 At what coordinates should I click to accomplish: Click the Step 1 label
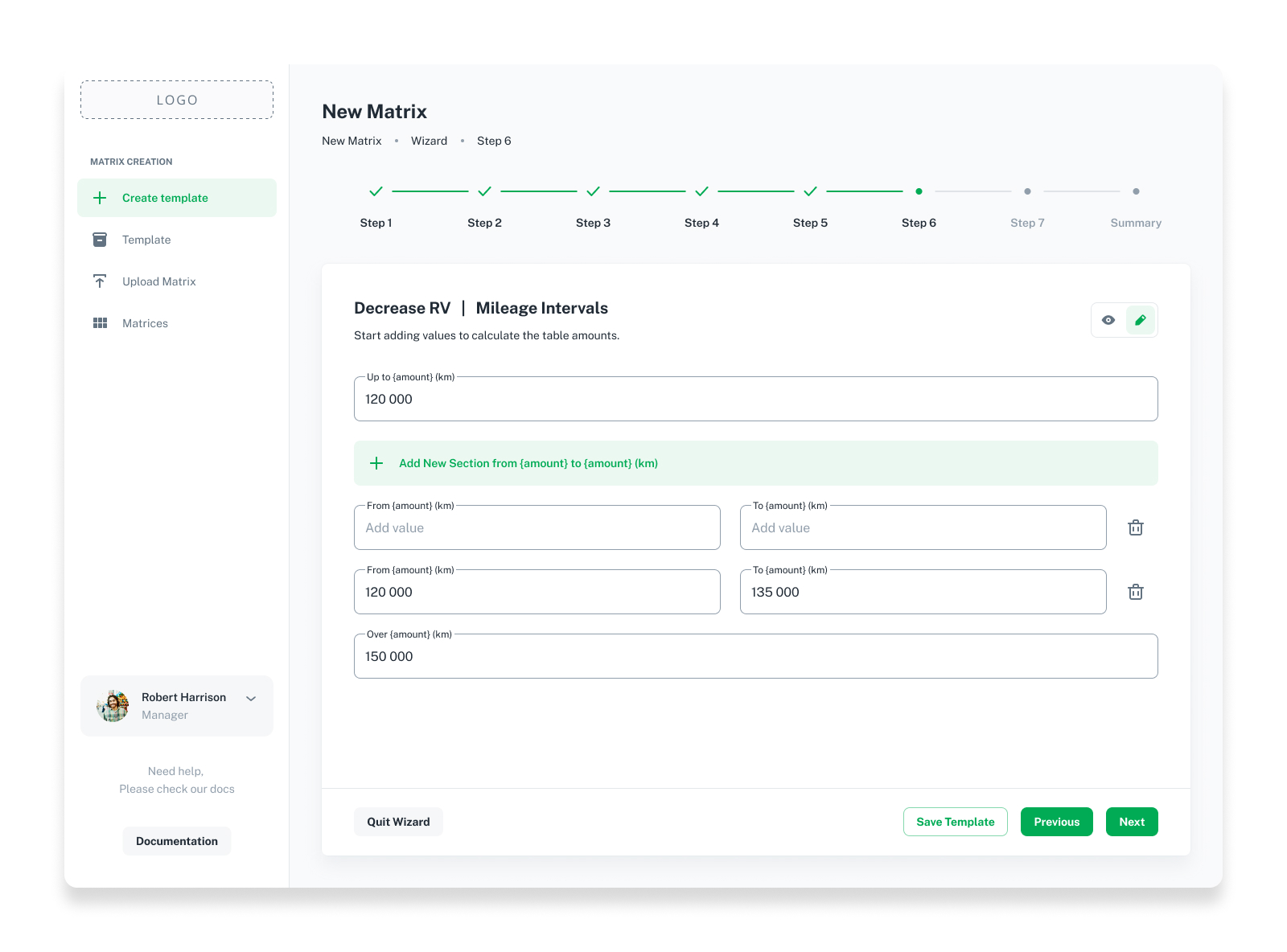(376, 223)
